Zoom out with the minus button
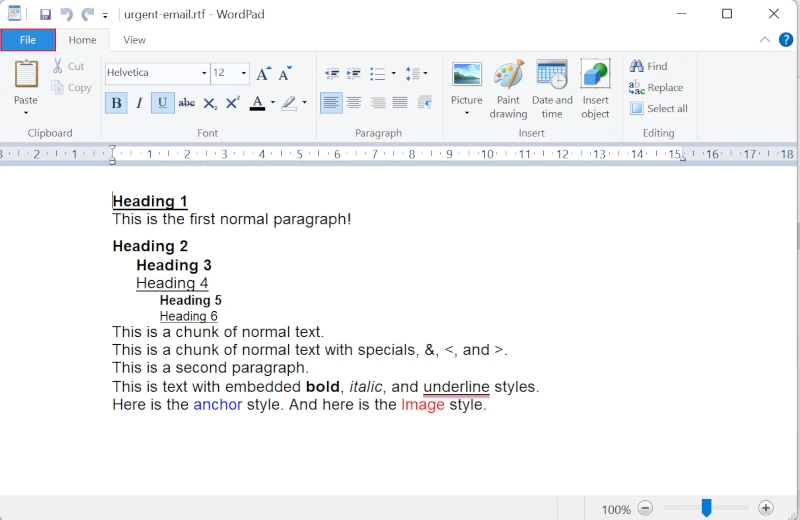800x520 pixels. pos(645,508)
